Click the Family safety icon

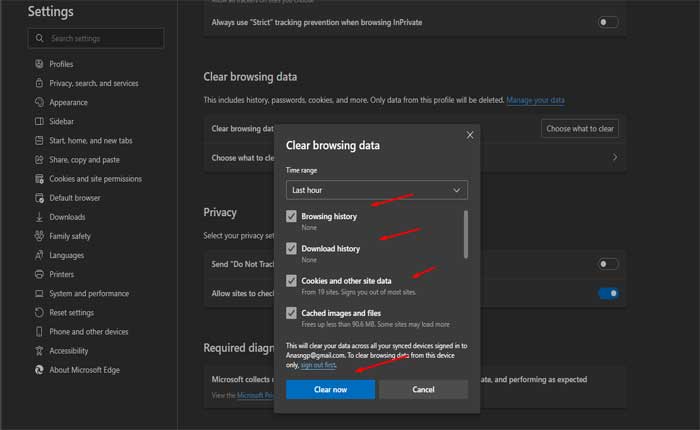pyautogui.click(x=38, y=236)
